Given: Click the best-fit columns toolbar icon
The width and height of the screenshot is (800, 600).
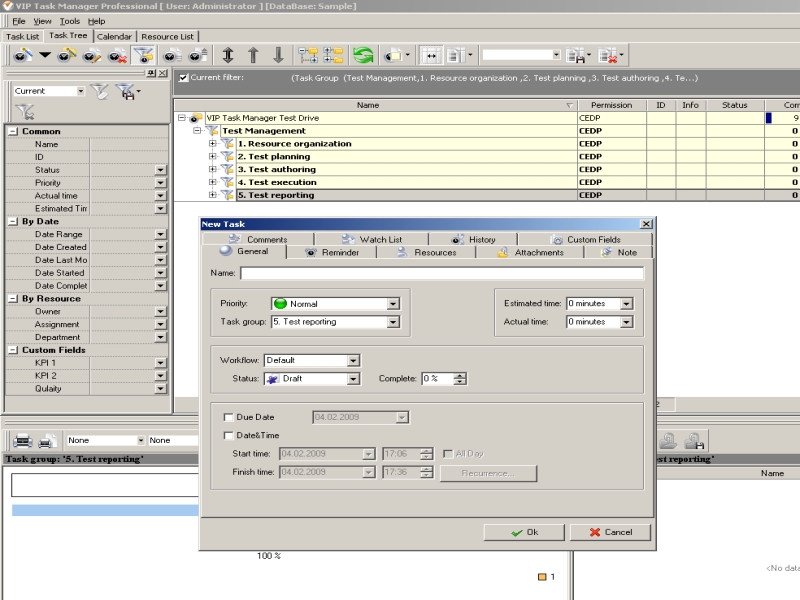Looking at the screenshot, I should coord(431,55).
